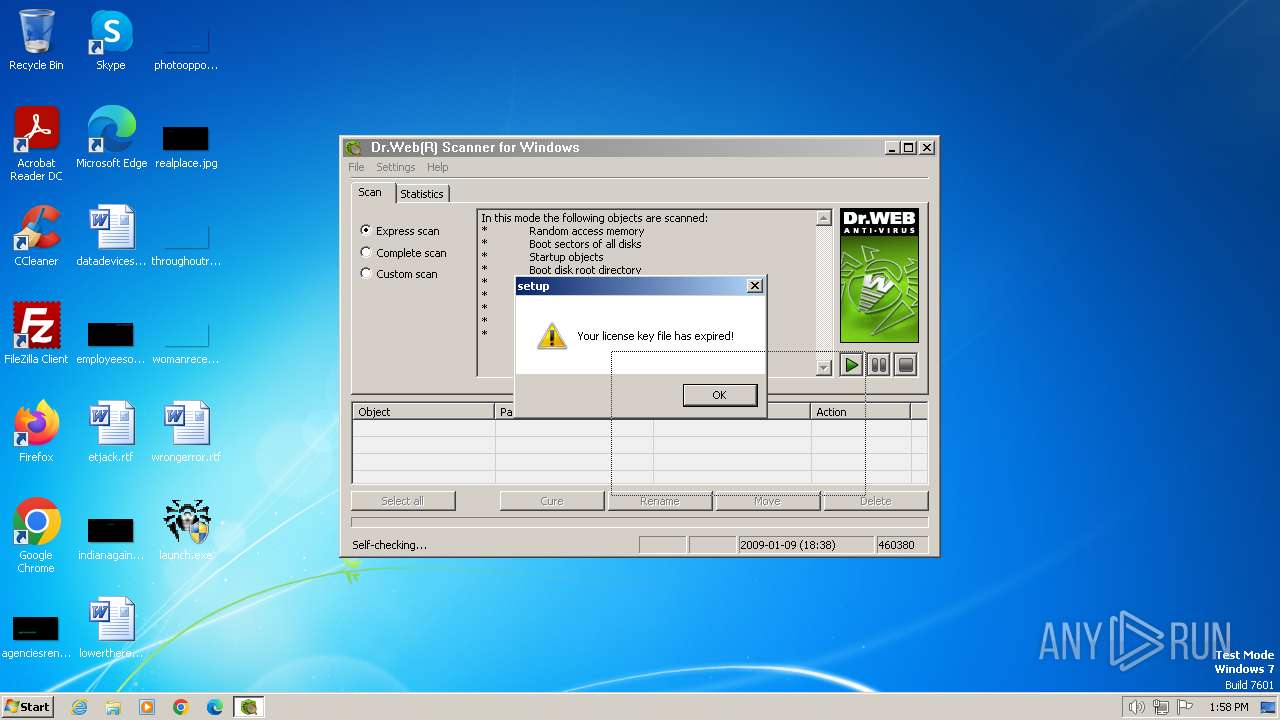Select Complete scan option
1280x720 pixels.
(x=404, y=253)
